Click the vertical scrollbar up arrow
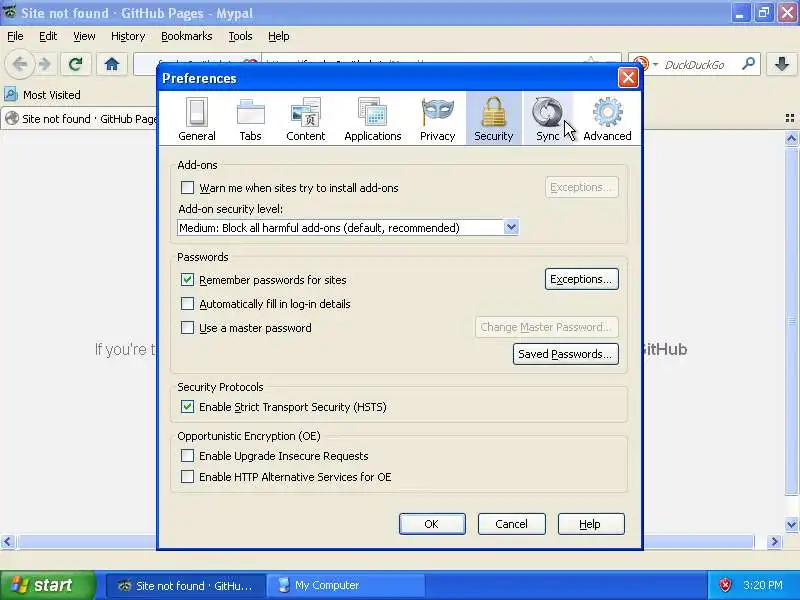The width and height of the screenshot is (800, 600). point(791,138)
